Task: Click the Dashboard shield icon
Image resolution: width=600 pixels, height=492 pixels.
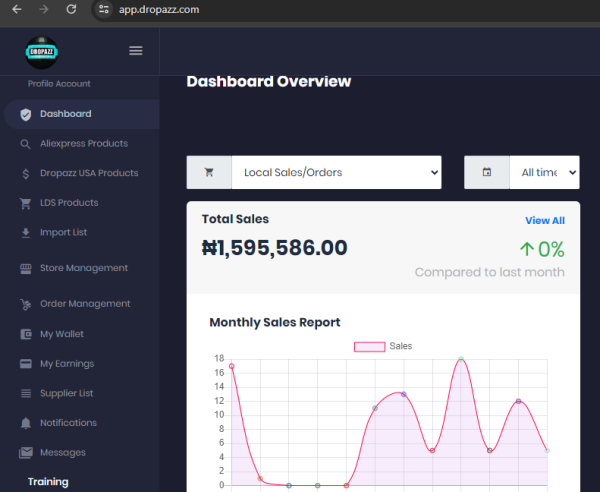Action: click(x=25, y=114)
